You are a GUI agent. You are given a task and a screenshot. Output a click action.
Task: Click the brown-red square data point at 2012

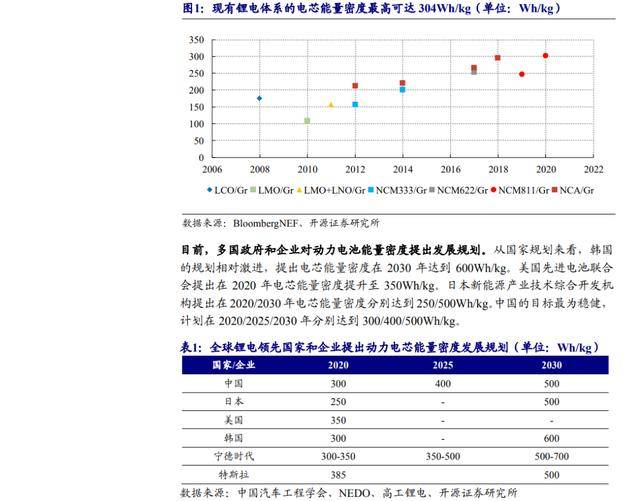(x=355, y=86)
